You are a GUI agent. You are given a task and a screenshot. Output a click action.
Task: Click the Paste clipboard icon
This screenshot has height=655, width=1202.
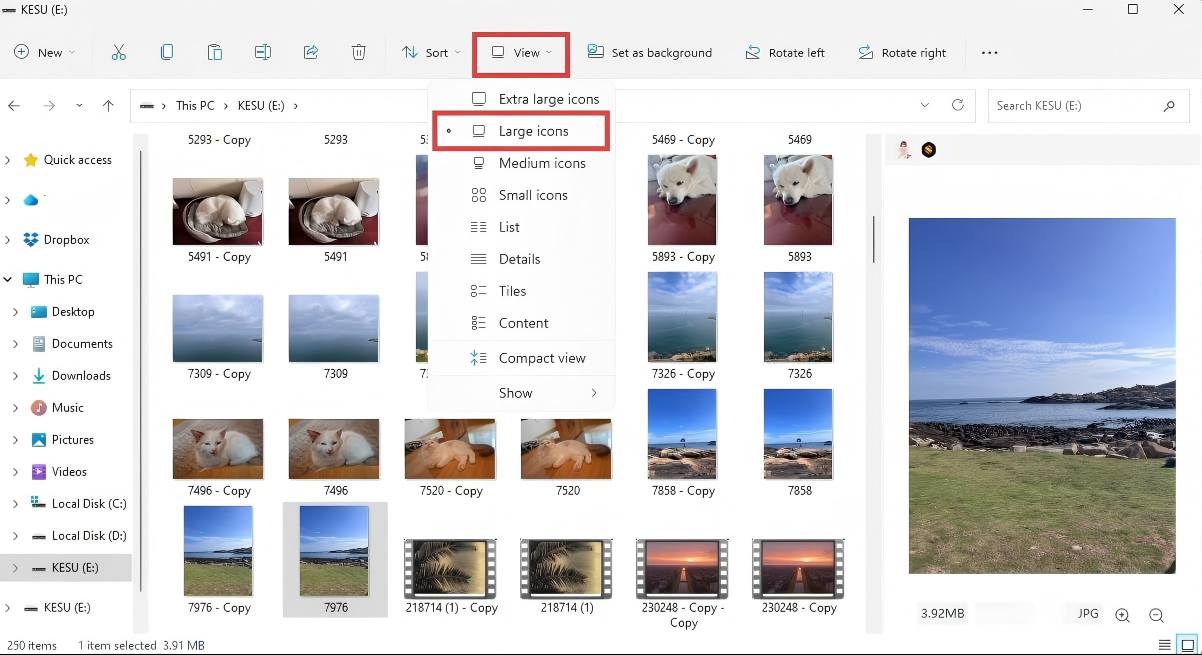click(x=215, y=53)
